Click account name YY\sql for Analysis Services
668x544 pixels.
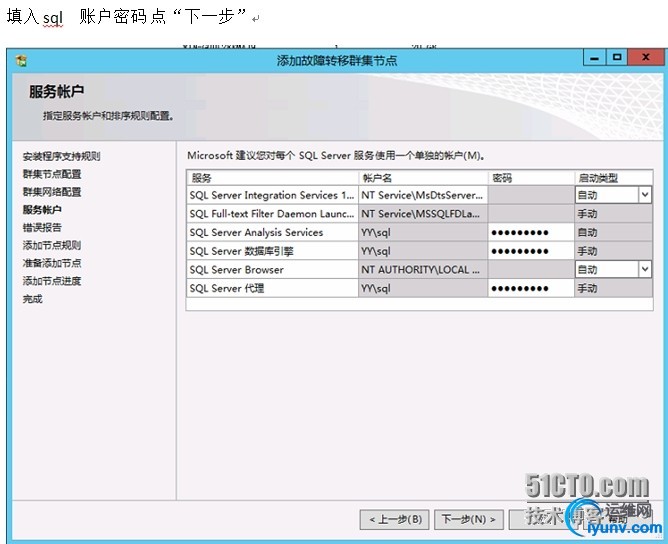pyautogui.click(x=423, y=233)
